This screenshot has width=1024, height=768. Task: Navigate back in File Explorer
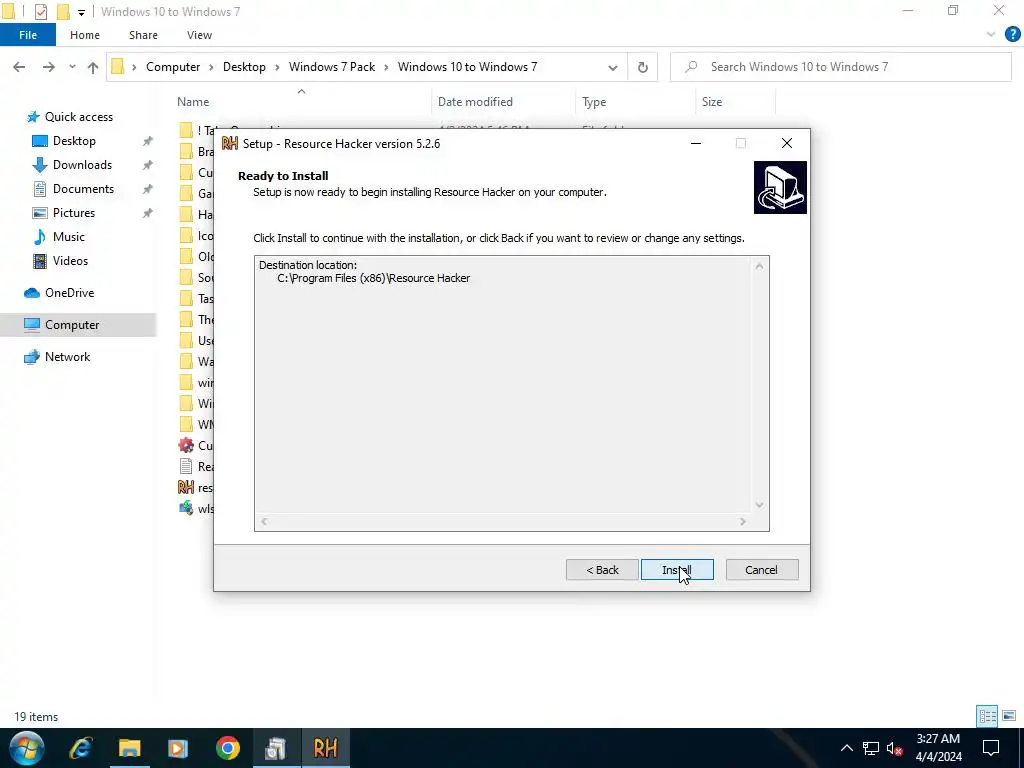[x=19, y=67]
